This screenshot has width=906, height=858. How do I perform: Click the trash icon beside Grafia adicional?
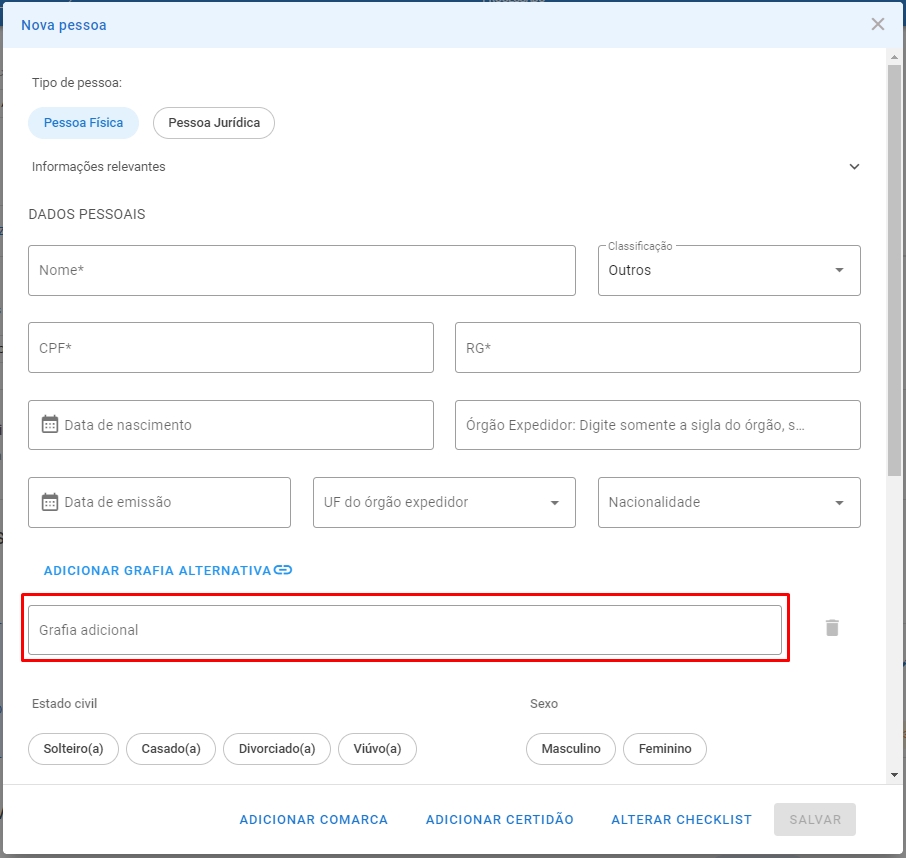tap(832, 628)
